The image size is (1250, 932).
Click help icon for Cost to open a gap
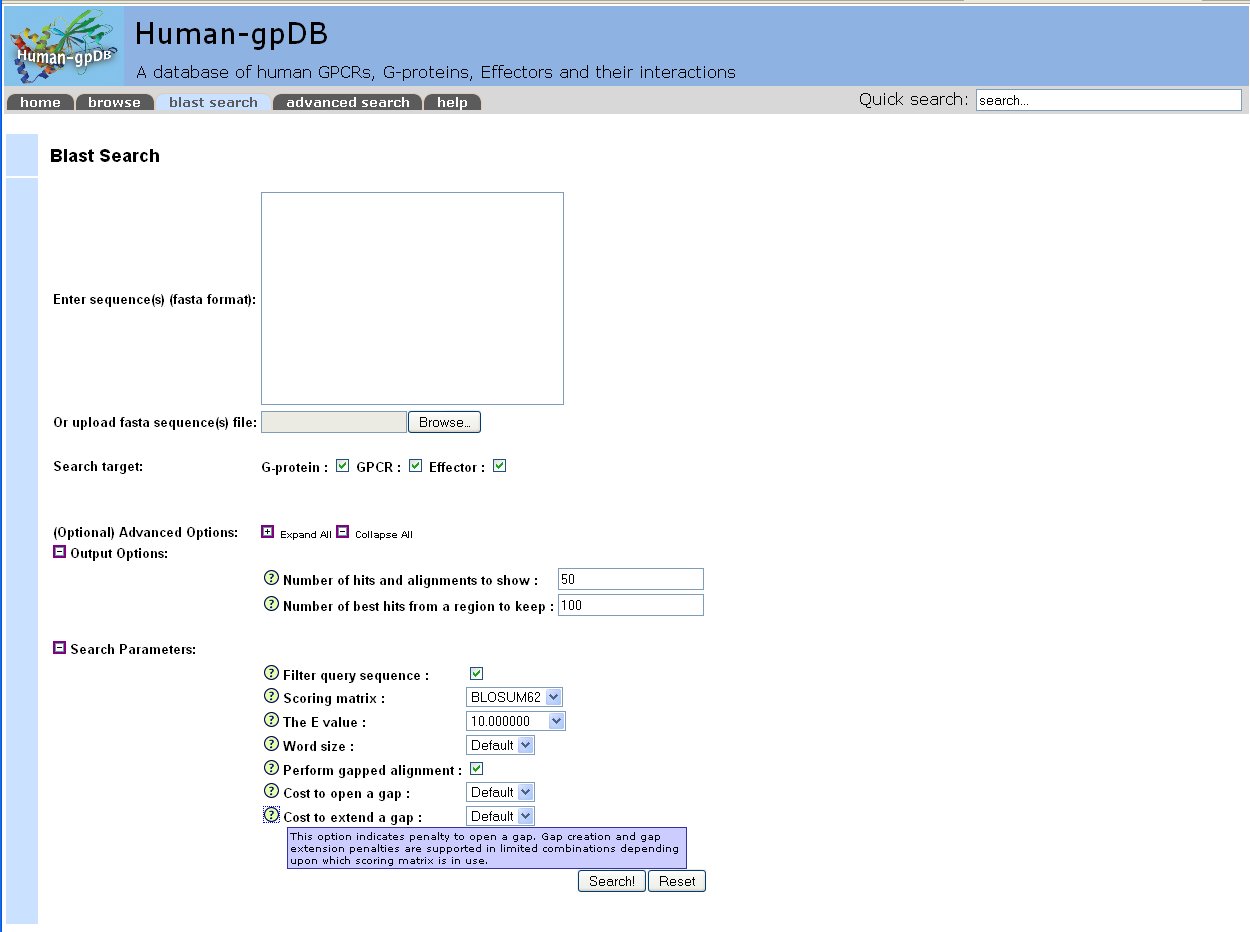click(x=270, y=792)
